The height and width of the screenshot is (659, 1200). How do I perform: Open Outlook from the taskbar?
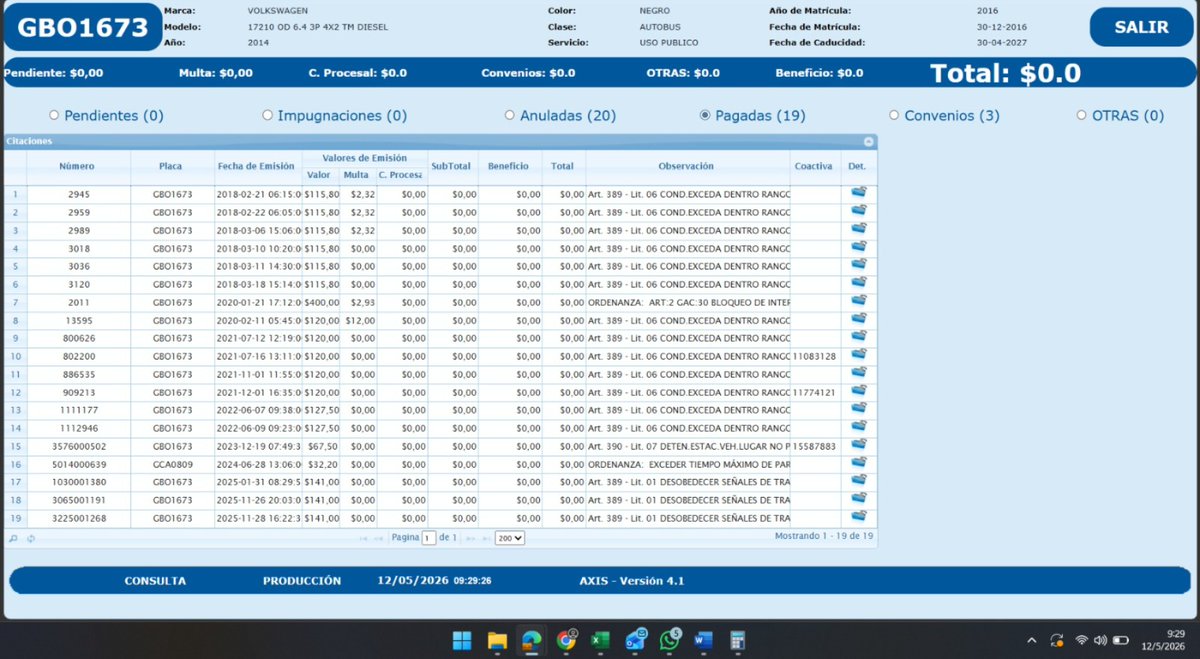click(x=635, y=640)
